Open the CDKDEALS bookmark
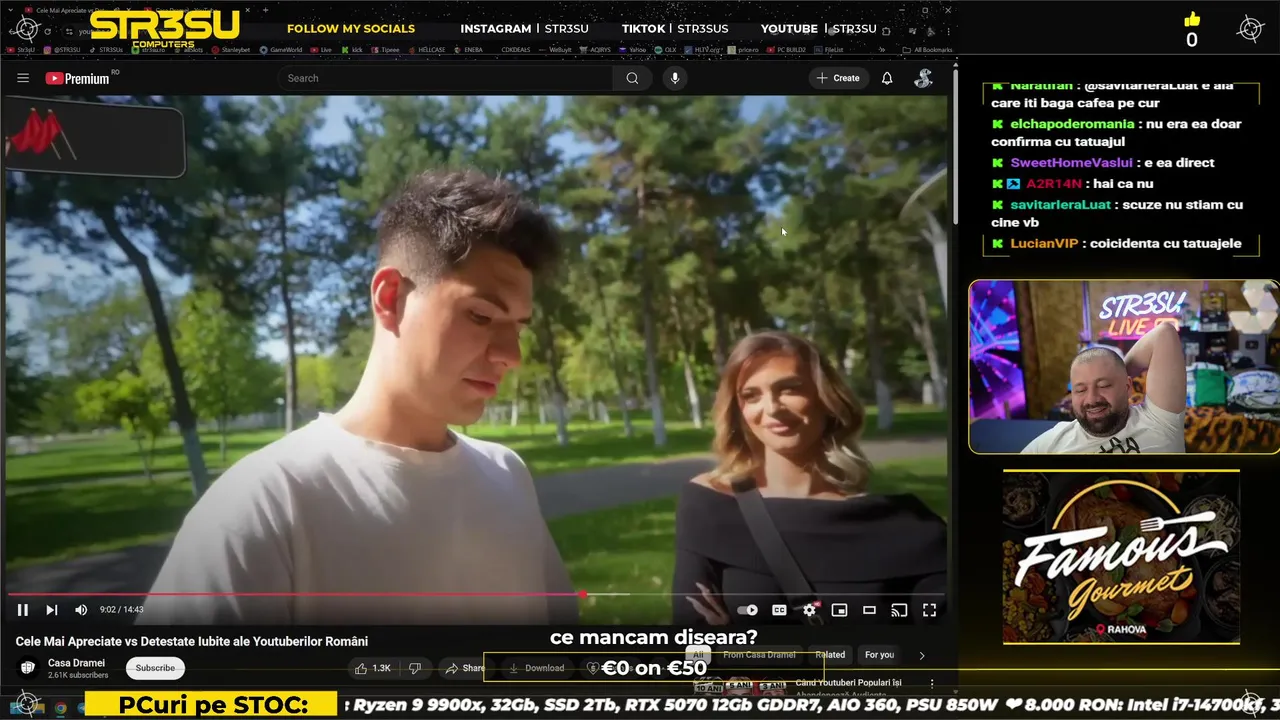This screenshot has height=720, width=1280. pyautogui.click(x=516, y=49)
